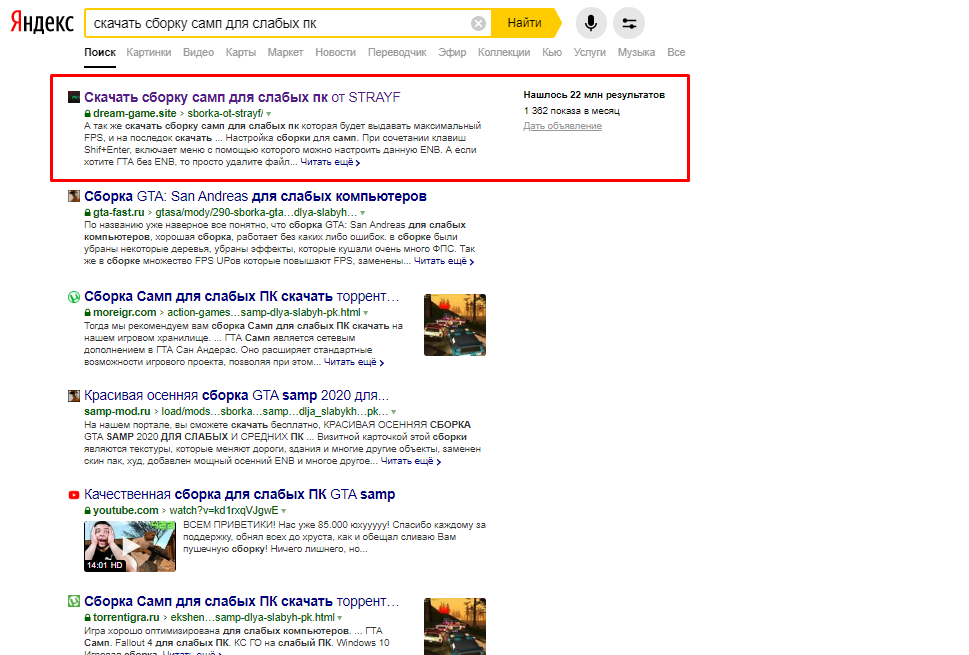The height and width of the screenshot is (655, 969).
Task: Switch to Картинки tab
Action: [148, 53]
